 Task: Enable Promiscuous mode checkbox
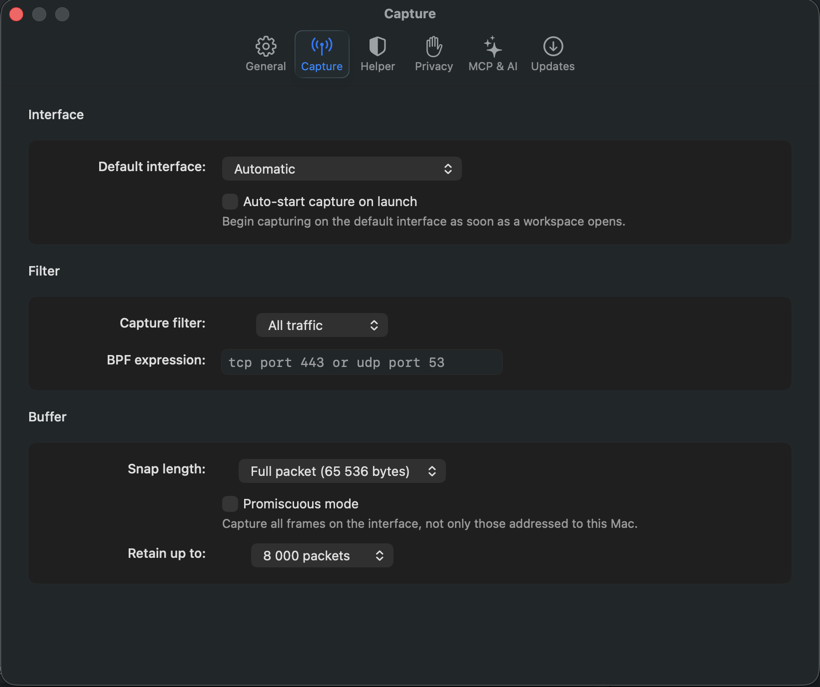[230, 503]
